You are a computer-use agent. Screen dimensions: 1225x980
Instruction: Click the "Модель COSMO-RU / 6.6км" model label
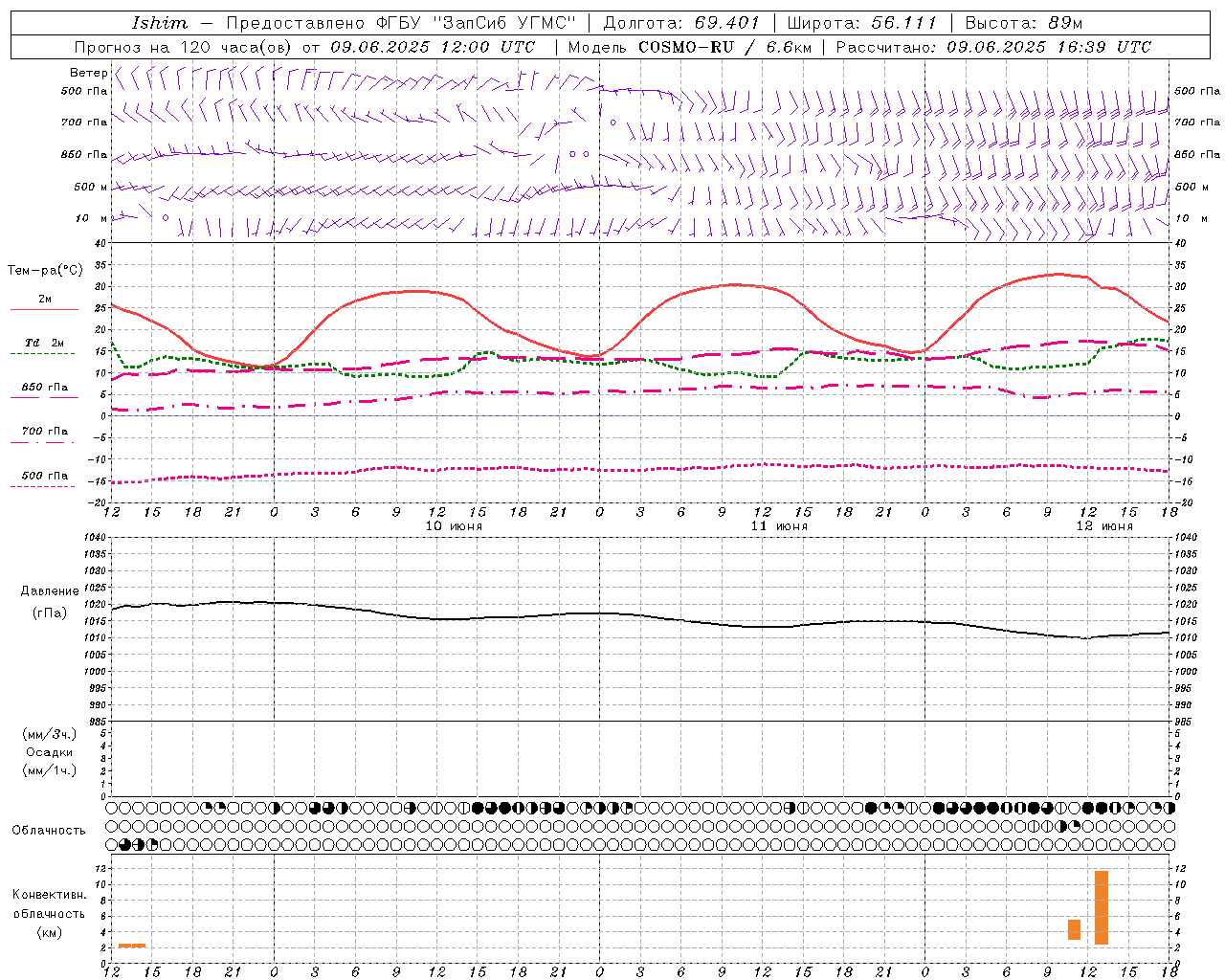(689, 47)
